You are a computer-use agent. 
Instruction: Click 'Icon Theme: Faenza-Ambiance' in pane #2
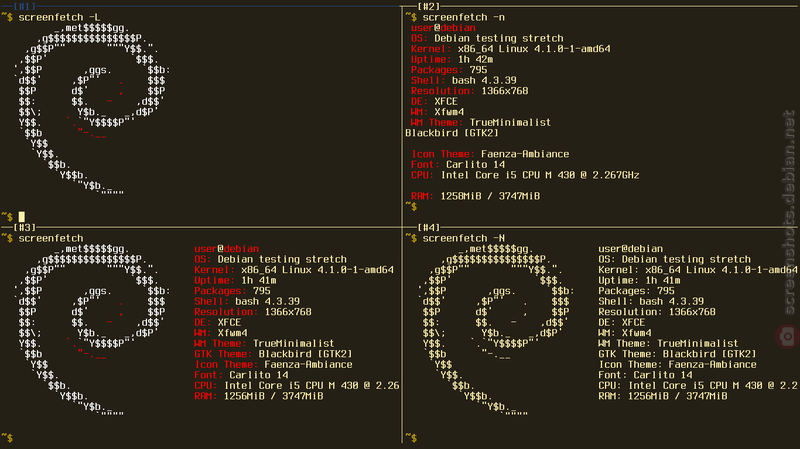[x=490, y=154]
